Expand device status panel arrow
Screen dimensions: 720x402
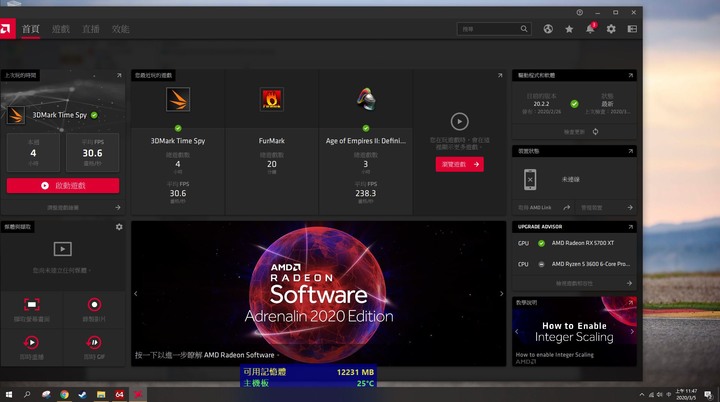pyautogui.click(x=630, y=151)
